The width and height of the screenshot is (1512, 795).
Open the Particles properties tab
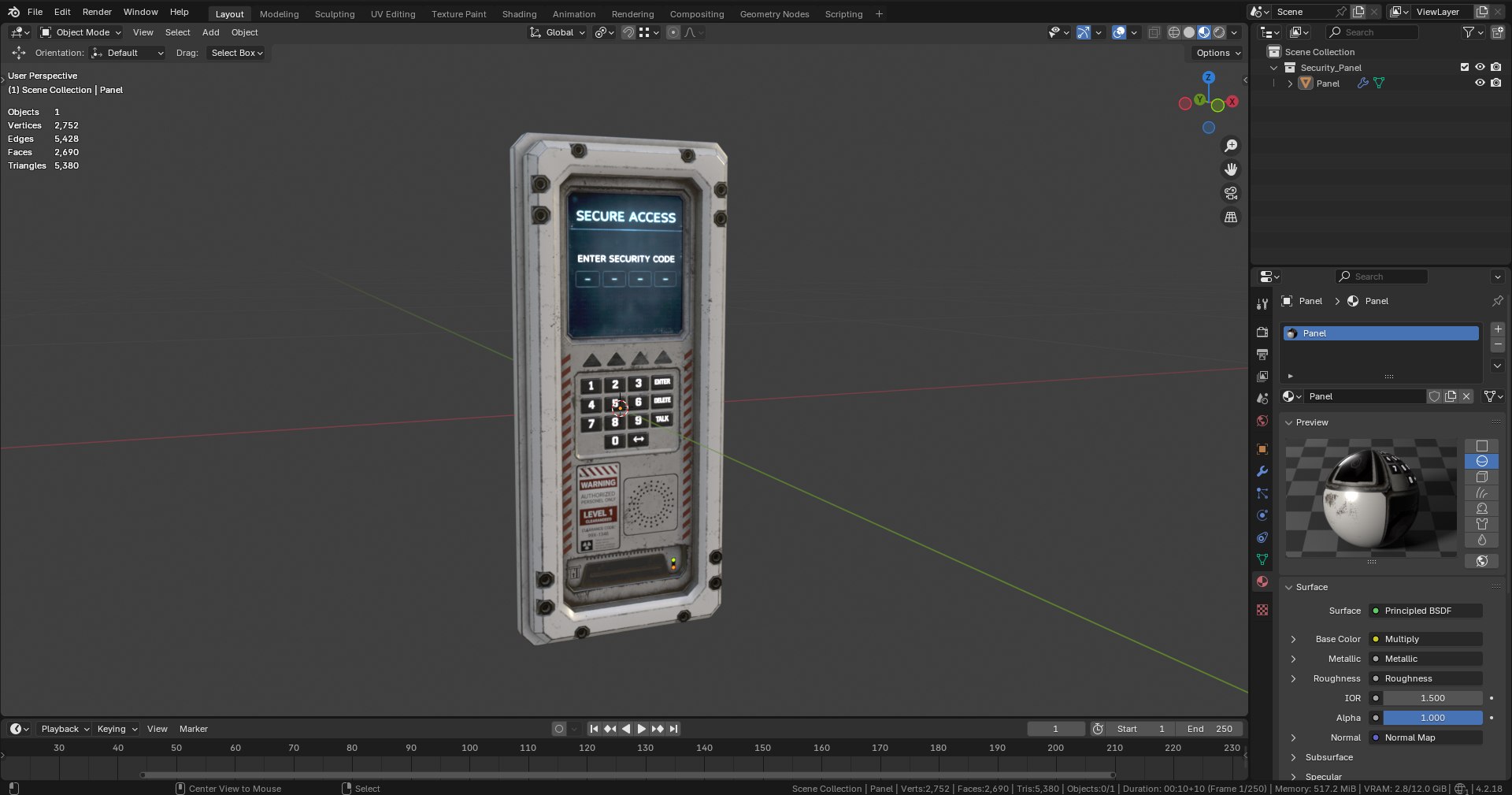click(1262, 493)
